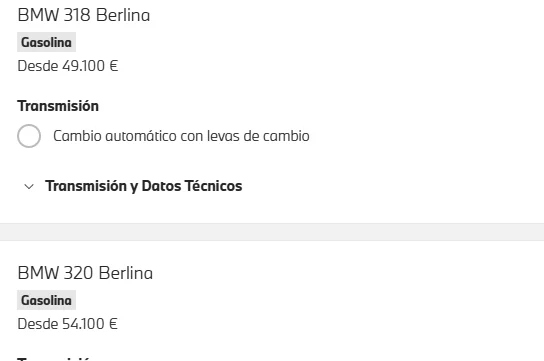
Task: Click the word Berlina in the 318 heading
Action: pos(123,15)
